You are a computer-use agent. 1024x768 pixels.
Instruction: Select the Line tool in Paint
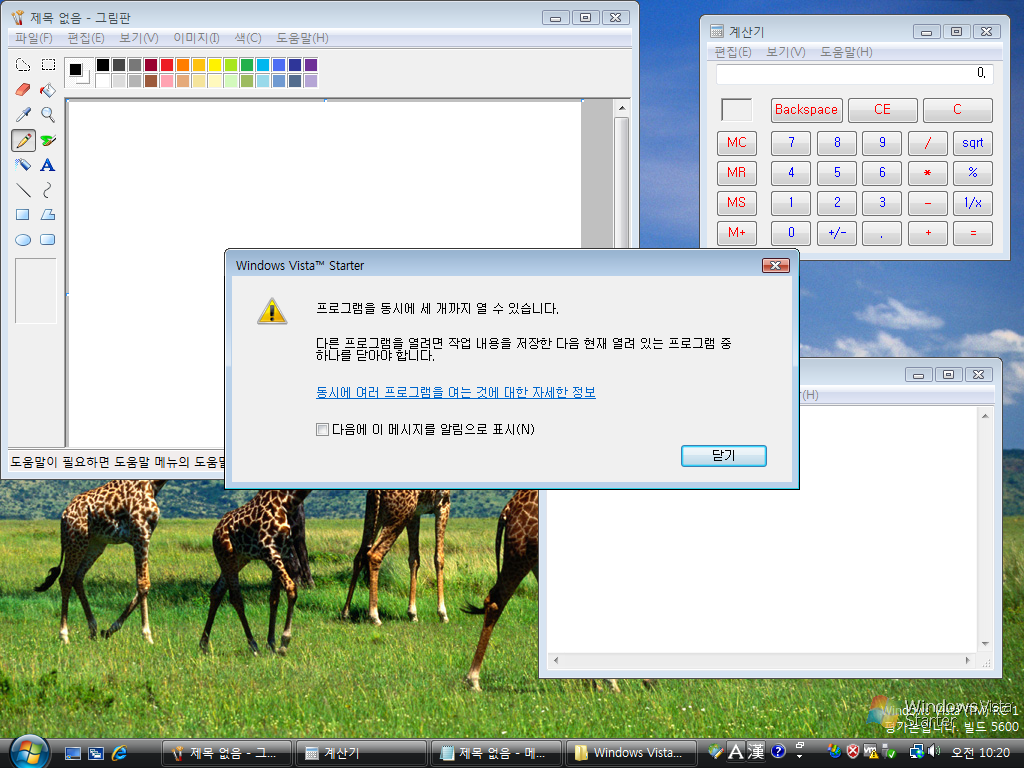pyautogui.click(x=23, y=190)
